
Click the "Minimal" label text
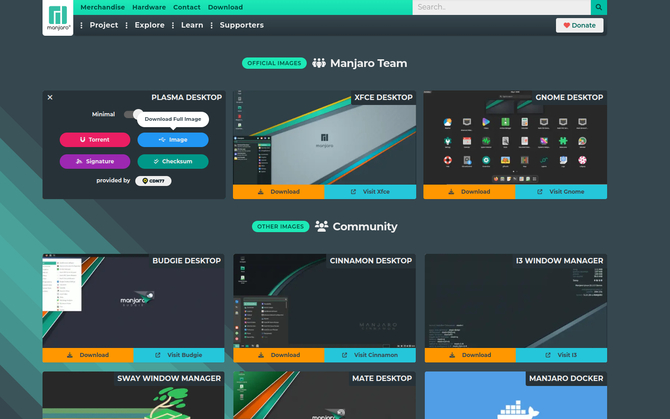(x=103, y=114)
